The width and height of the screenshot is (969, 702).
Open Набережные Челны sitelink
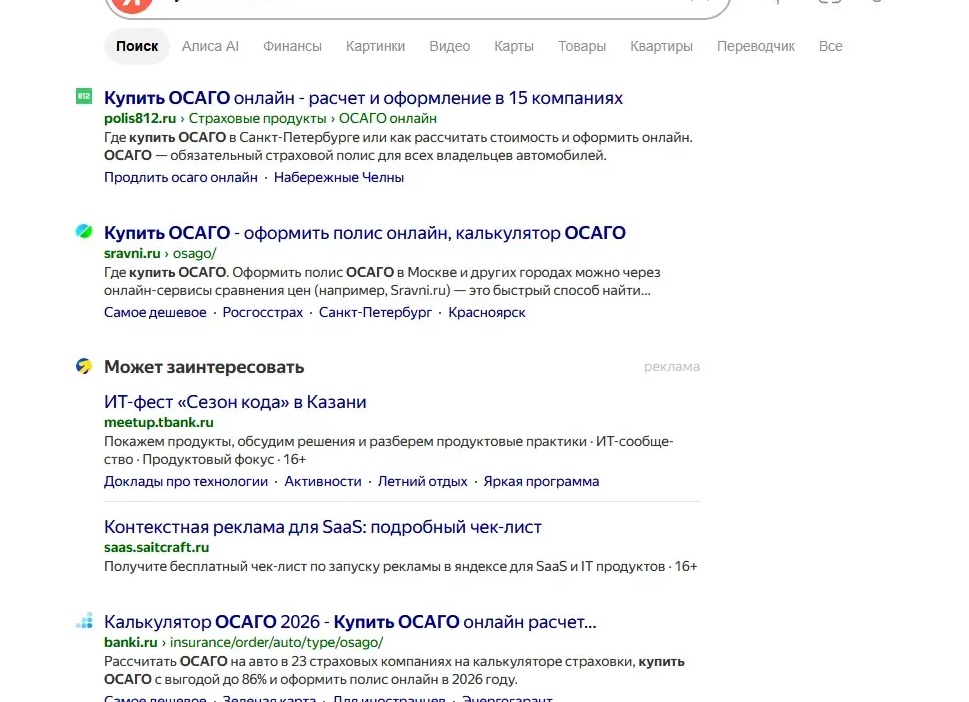coord(339,177)
